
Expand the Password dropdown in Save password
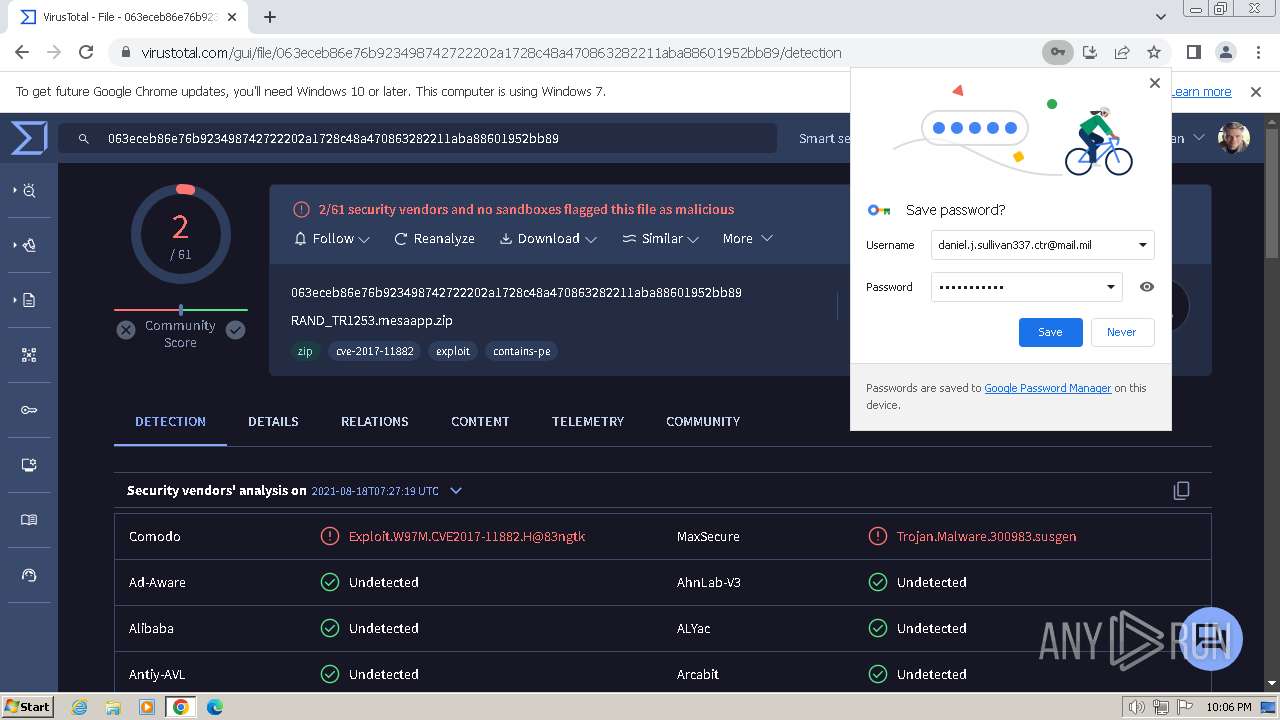click(x=1110, y=287)
